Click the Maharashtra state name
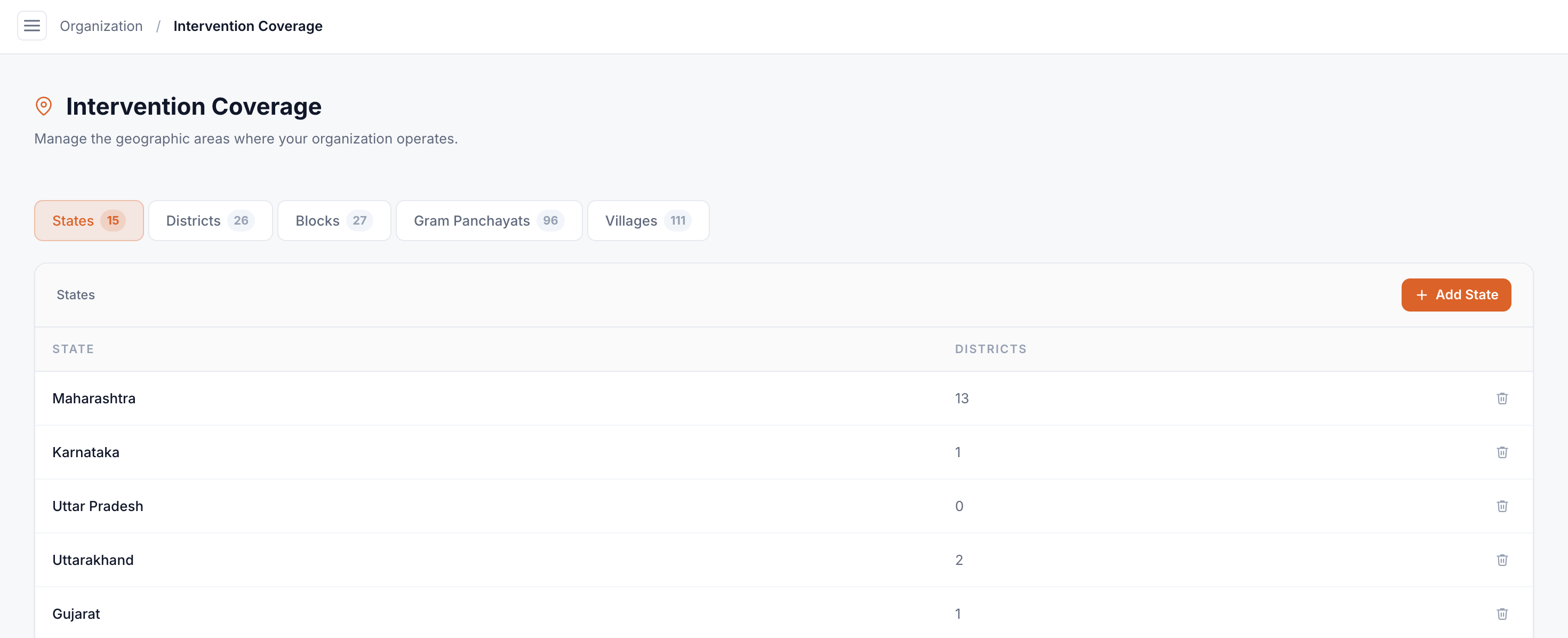The width and height of the screenshot is (1568, 638). (94, 398)
